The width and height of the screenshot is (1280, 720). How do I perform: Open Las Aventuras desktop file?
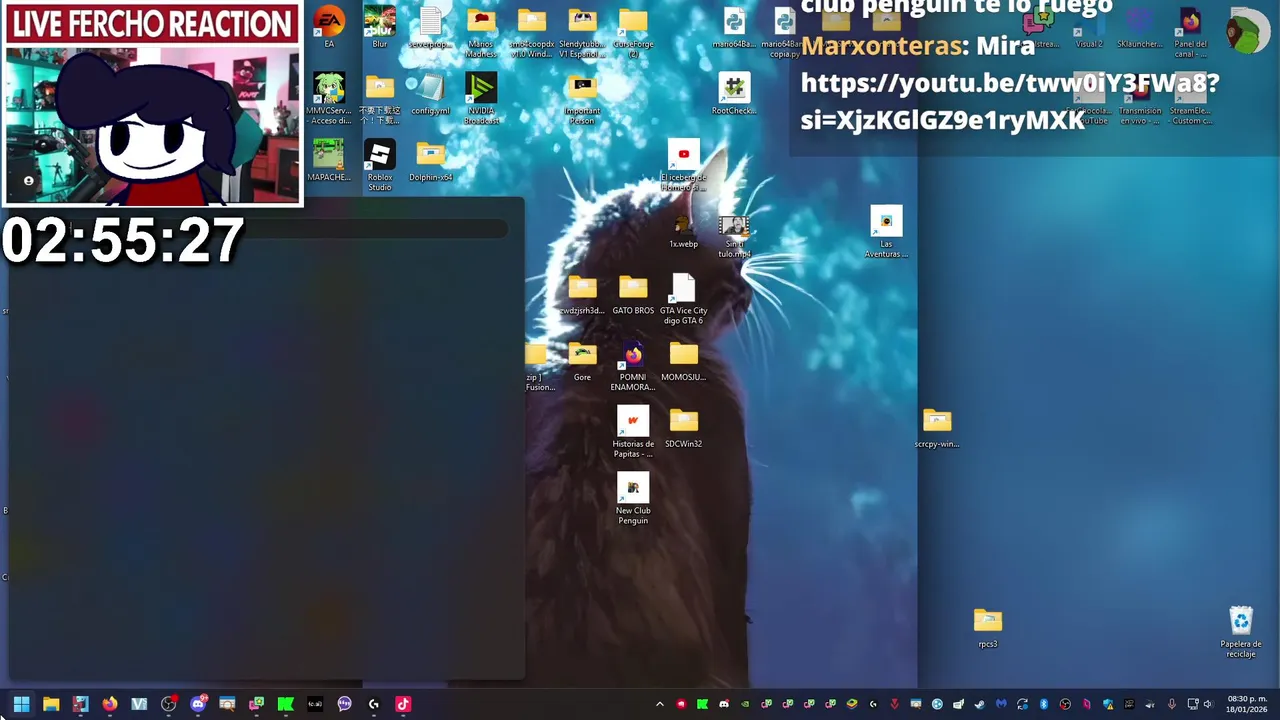886,232
